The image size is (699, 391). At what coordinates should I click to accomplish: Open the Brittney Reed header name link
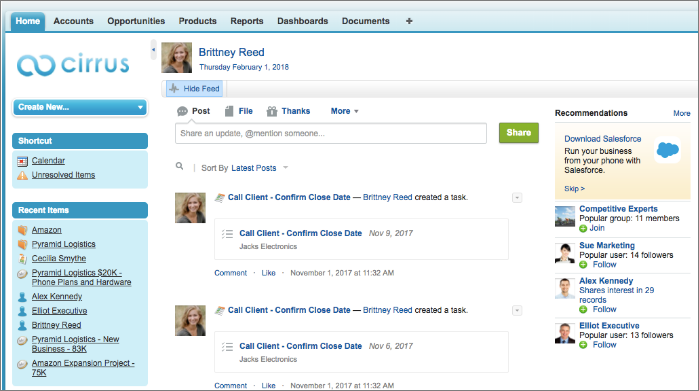tap(231, 52)
